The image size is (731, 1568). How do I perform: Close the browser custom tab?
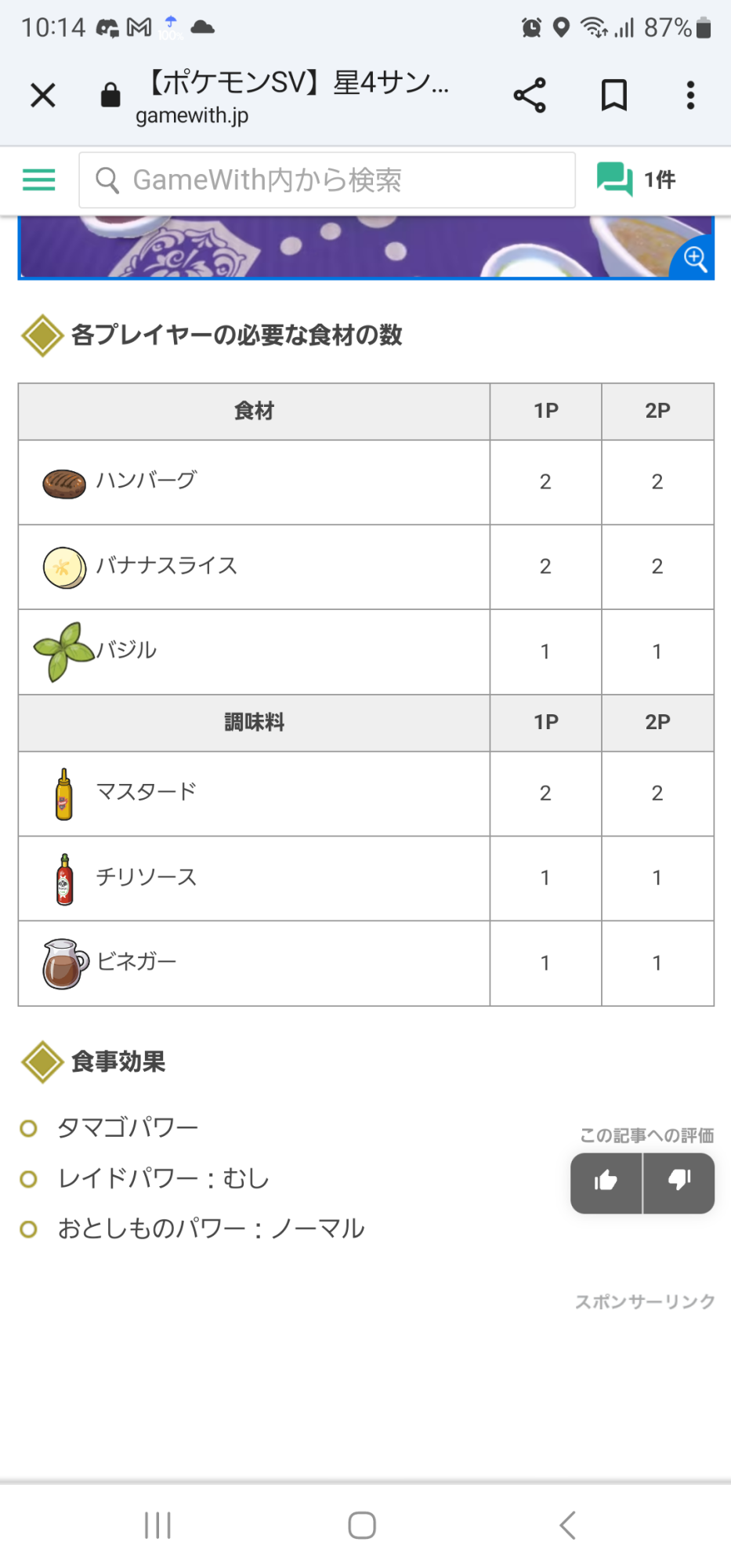(43, 96)
